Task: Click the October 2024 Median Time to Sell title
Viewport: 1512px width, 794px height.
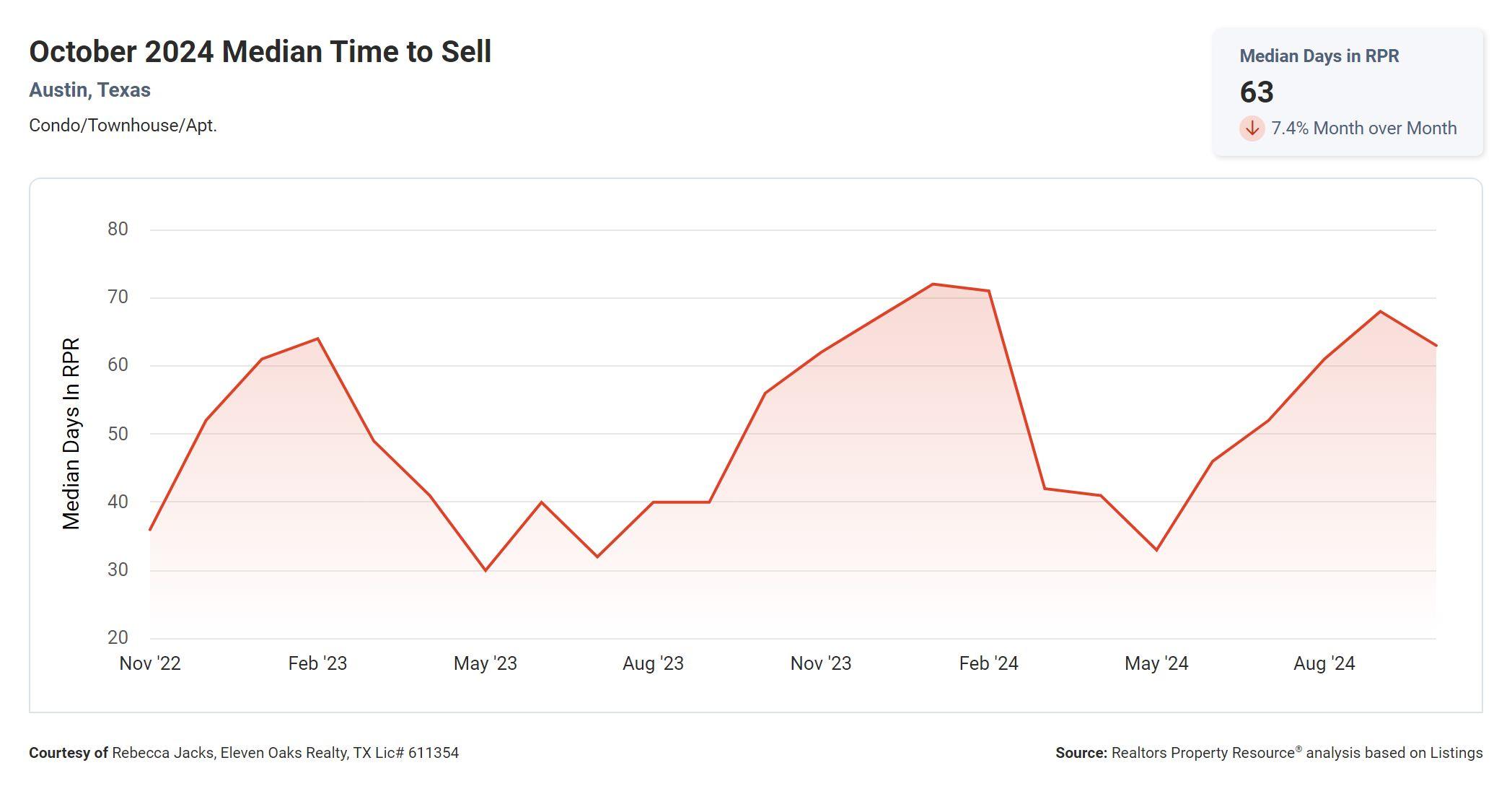Action: (x=260, y=52)
